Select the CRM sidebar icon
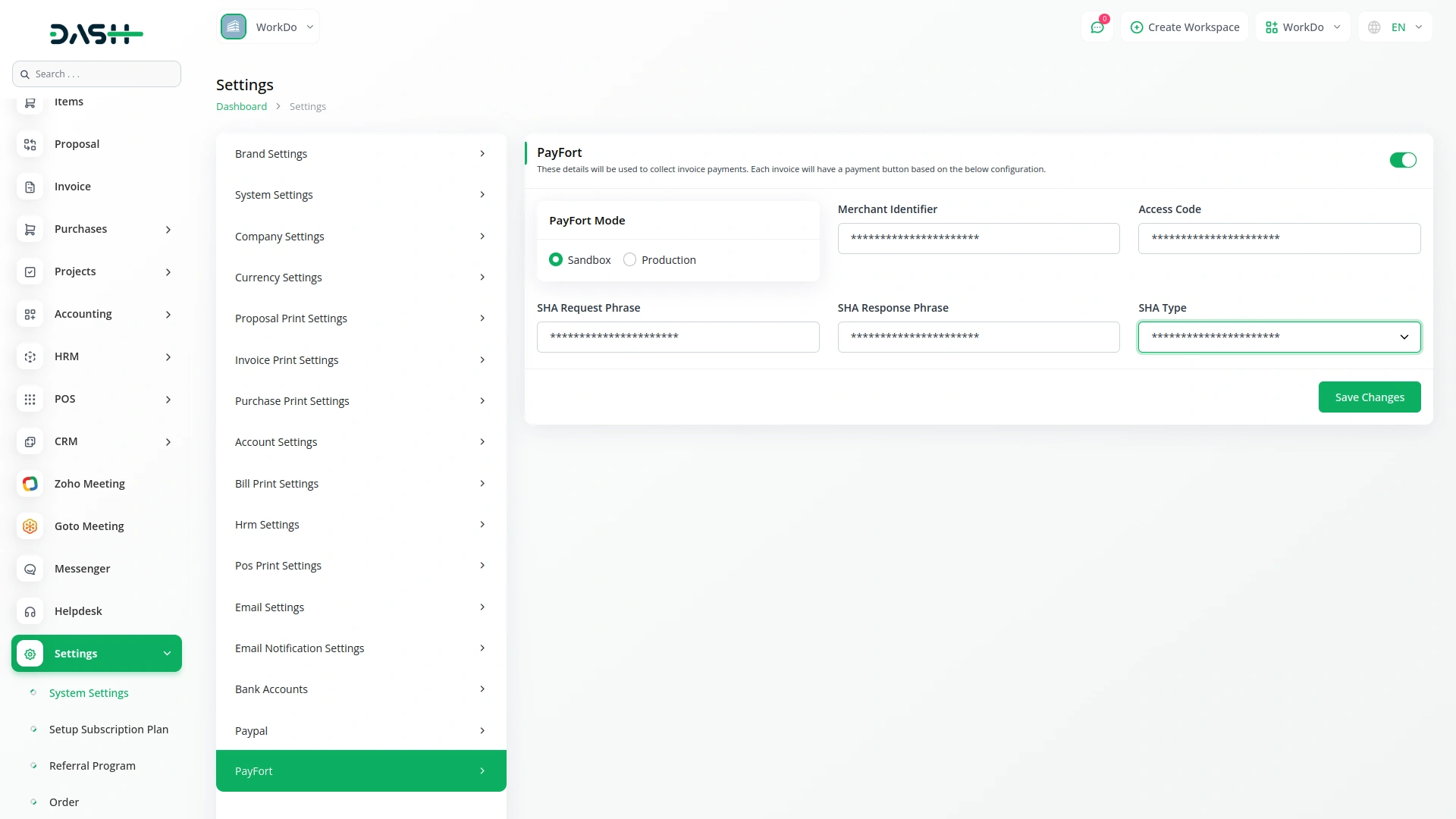The height and width of the screenshot is (819, 1456). [30, 441]
